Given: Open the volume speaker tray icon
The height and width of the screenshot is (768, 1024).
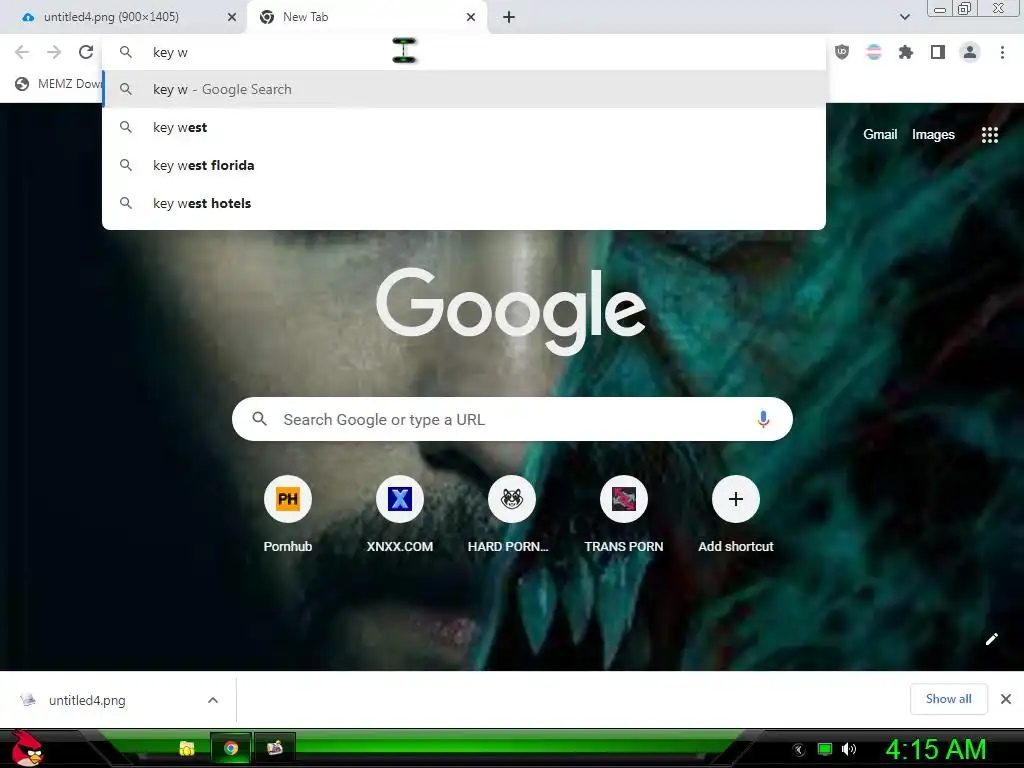Looking at the screenshot, I should tap(849, 749).
